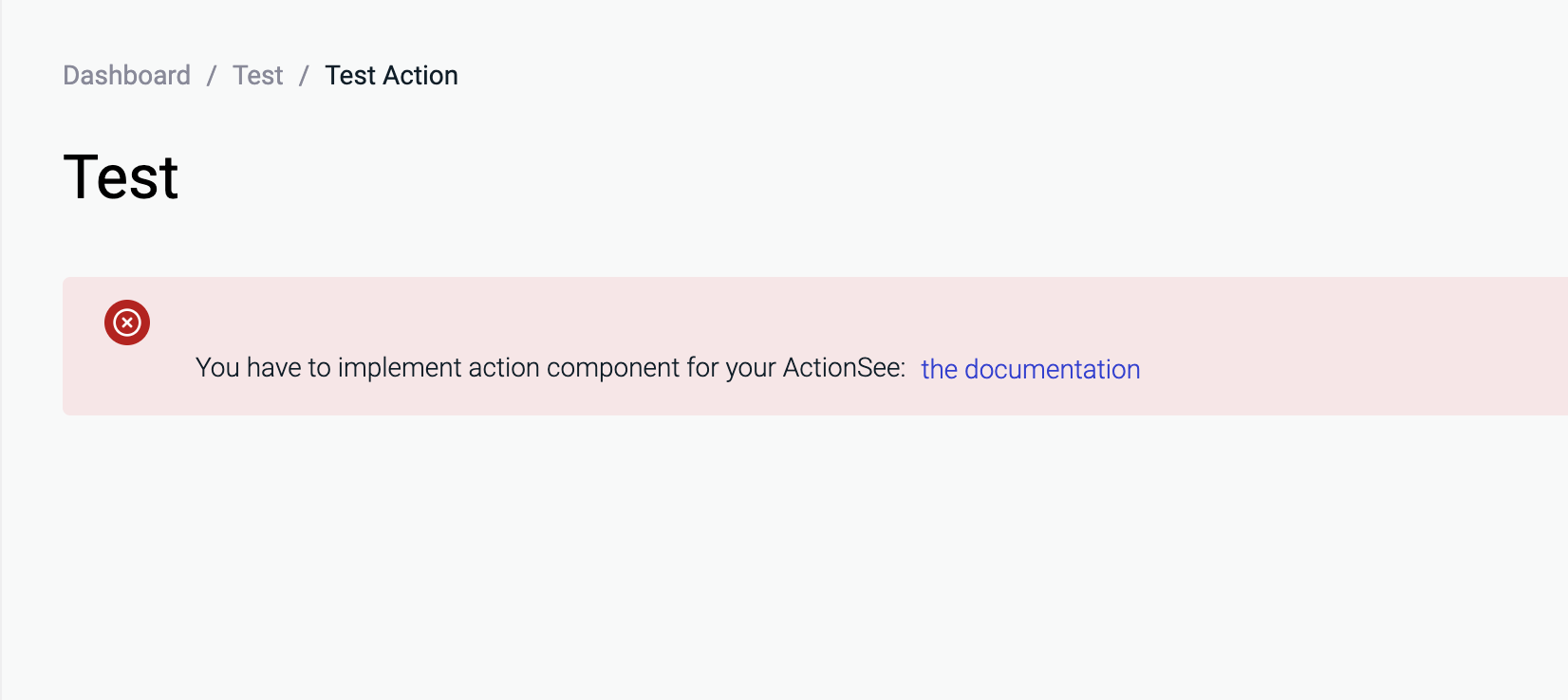Click the second slash between Test and Test Action
Image resolution: width=1568 pixels, height=700 pixels.
tap(304, 75)
